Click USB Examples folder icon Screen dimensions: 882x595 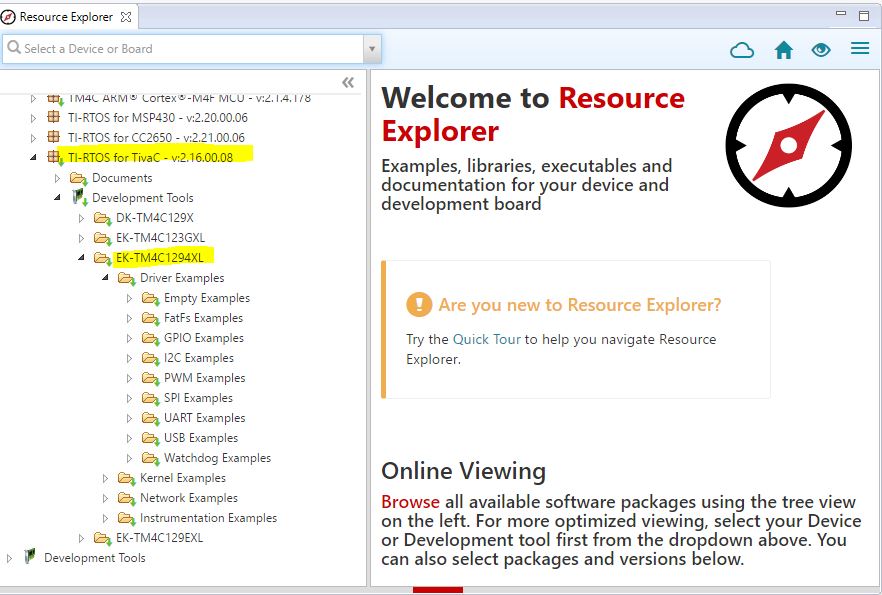pos(151,438)
